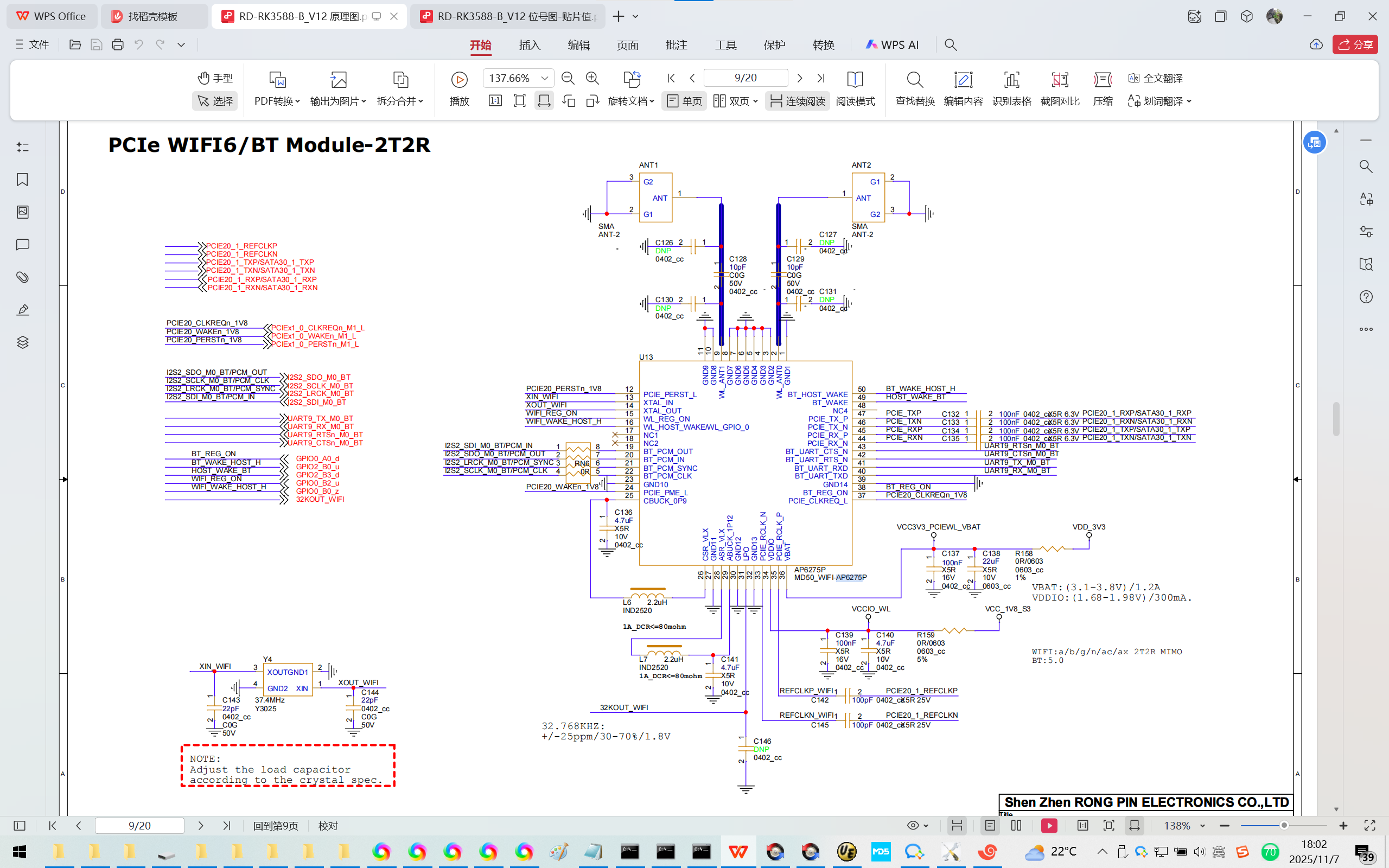Image resolution: width=1389 pixels, height=868 pixels.
Task: Click the Back to page 9 button
Action: pos(276,826)
